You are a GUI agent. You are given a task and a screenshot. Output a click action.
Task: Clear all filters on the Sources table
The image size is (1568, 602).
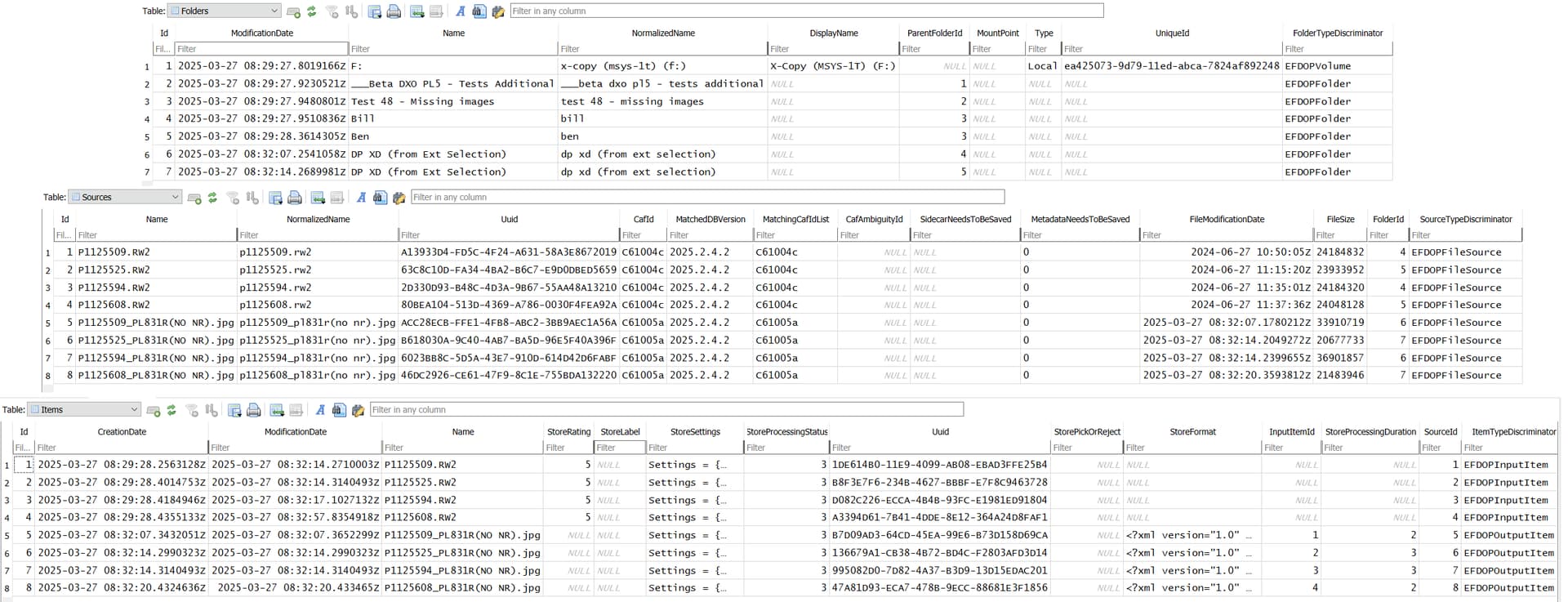click(x=233, y=198)
